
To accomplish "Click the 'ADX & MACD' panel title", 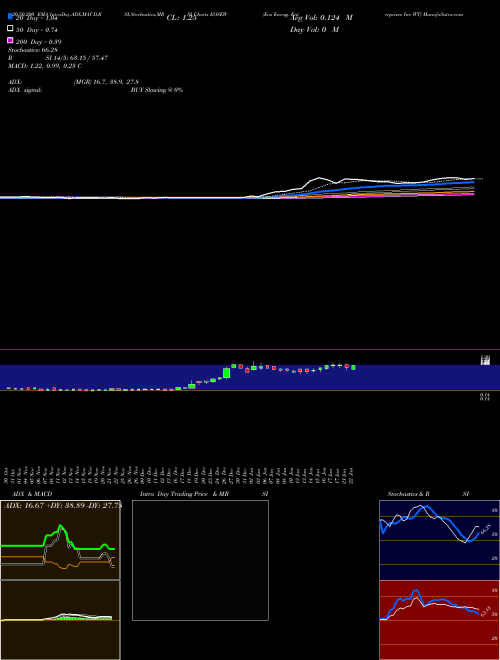I will click(32, 494).
